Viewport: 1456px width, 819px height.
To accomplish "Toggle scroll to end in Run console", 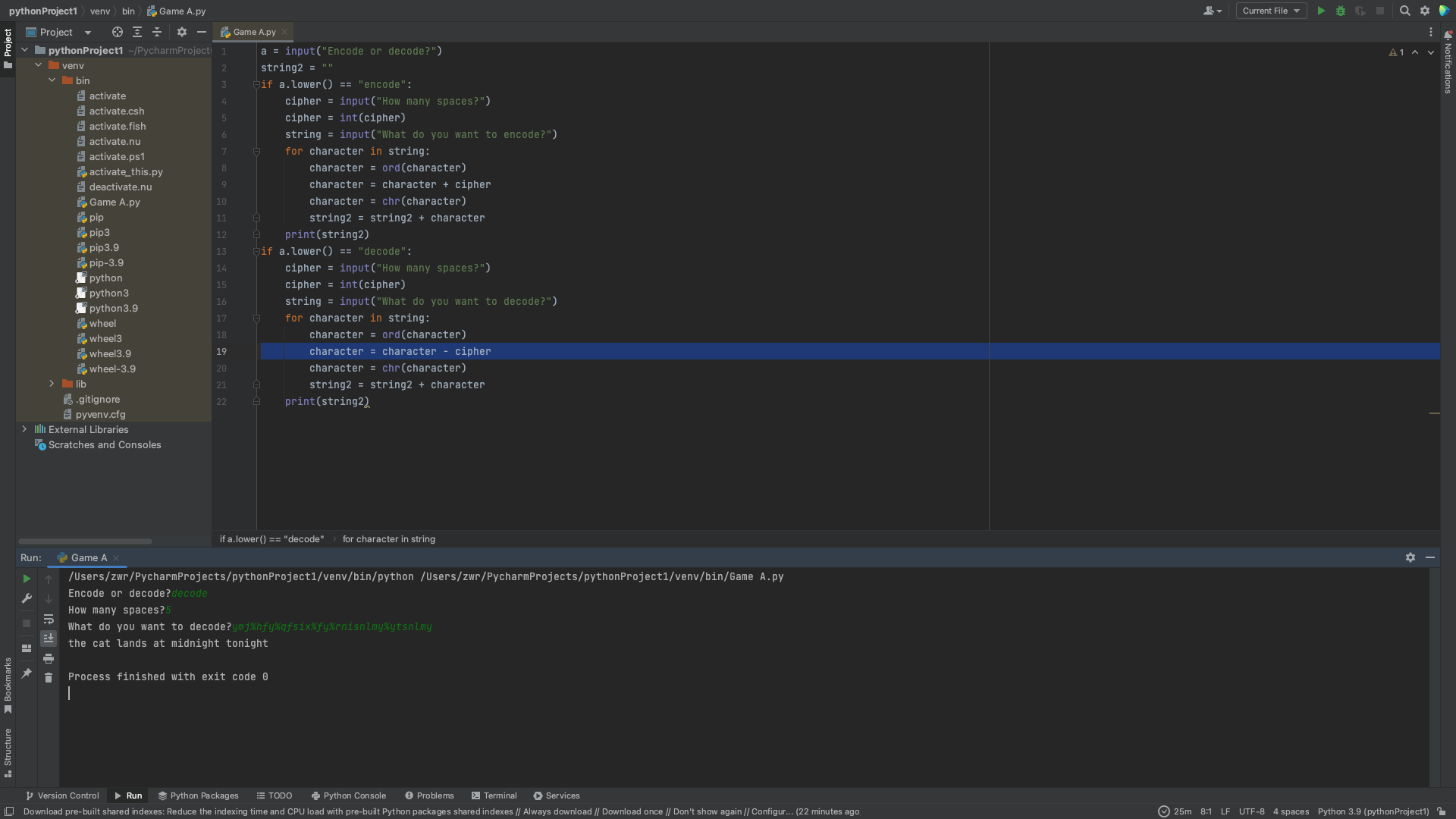I will pyautogui.click(x=49, y=639).
